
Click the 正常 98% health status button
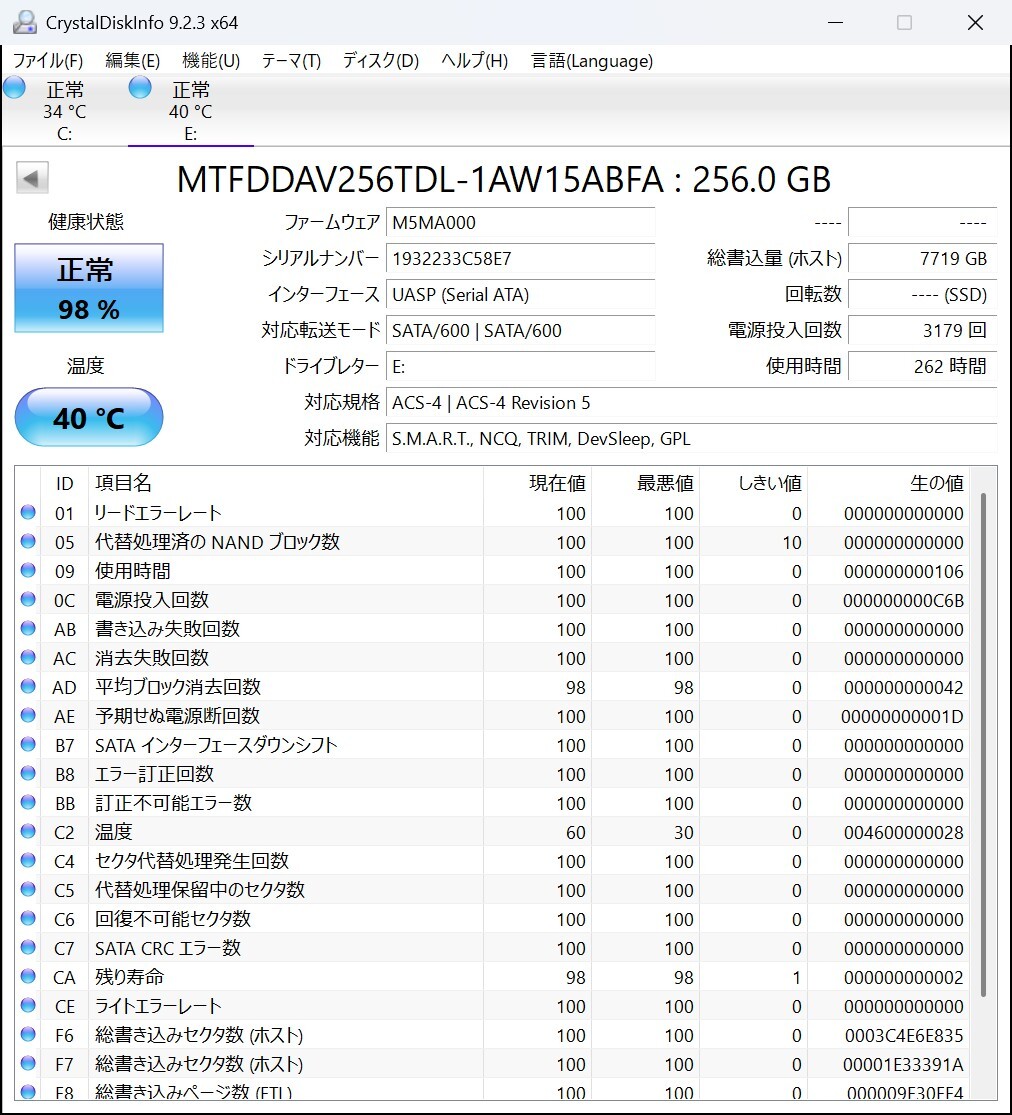pyautogui.click(x=88, y=288)
